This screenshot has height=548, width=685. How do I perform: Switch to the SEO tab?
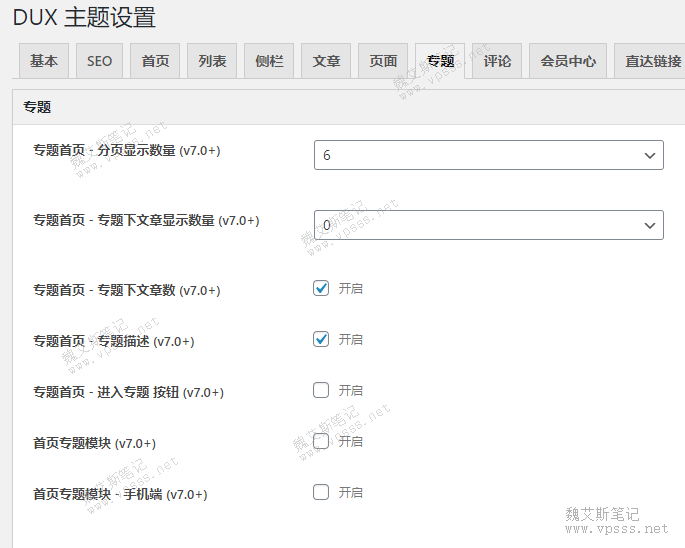pos(99,61)
